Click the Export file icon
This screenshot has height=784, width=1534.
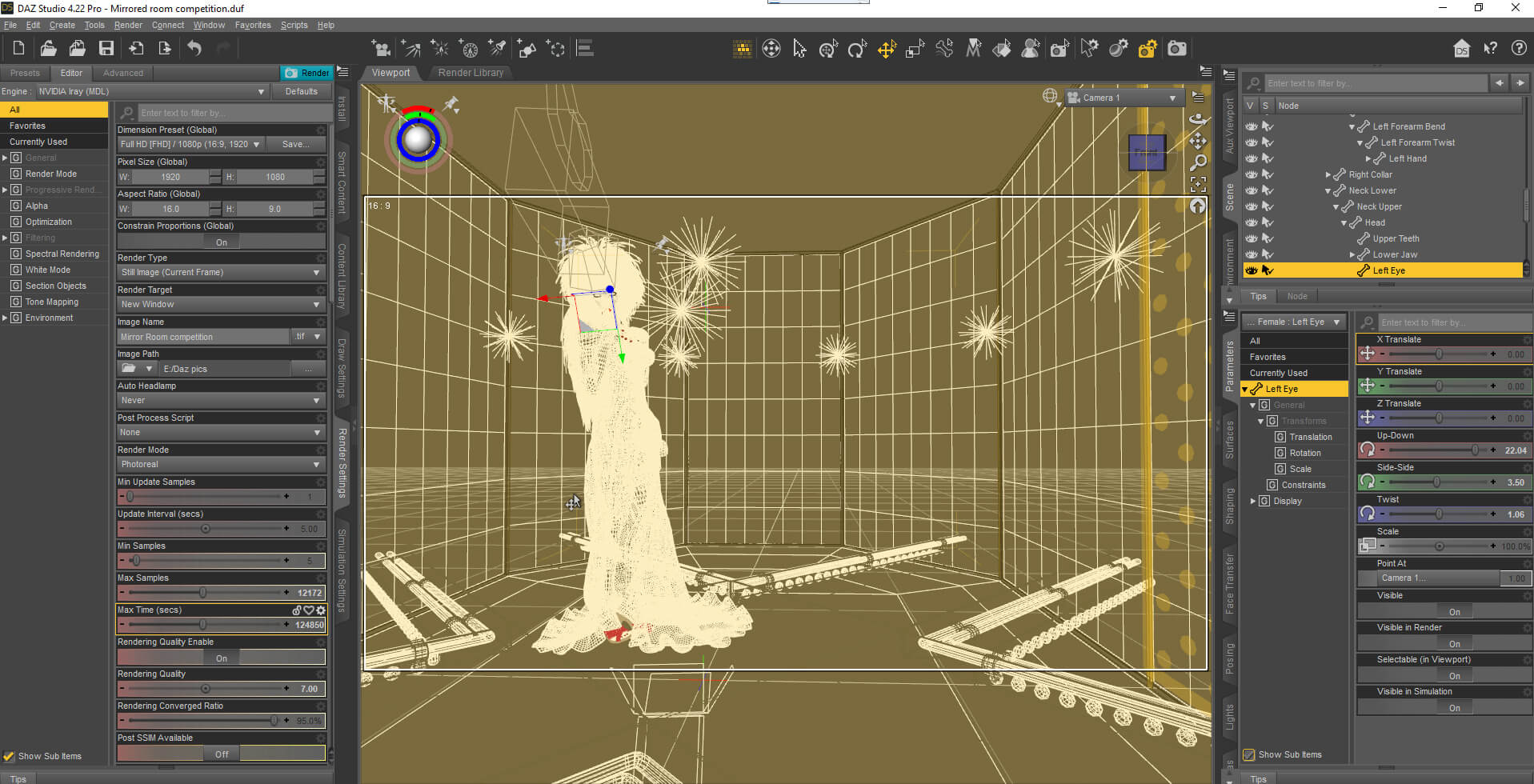[x=165, y=48]
